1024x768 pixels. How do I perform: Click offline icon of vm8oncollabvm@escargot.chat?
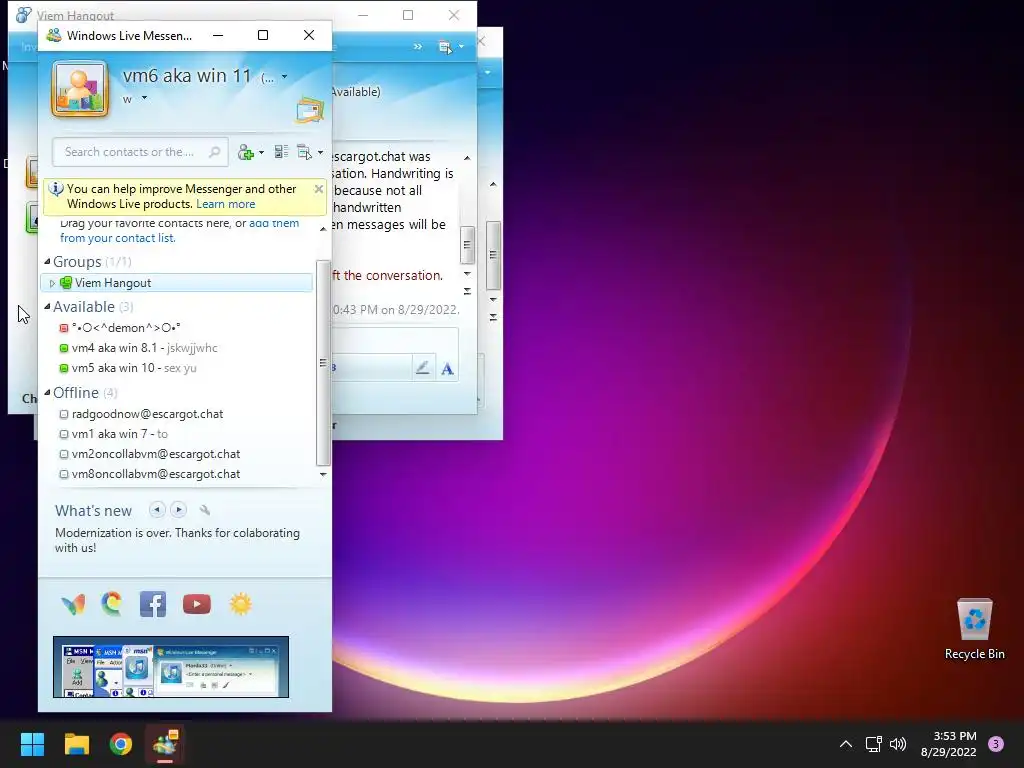(63, 474)
